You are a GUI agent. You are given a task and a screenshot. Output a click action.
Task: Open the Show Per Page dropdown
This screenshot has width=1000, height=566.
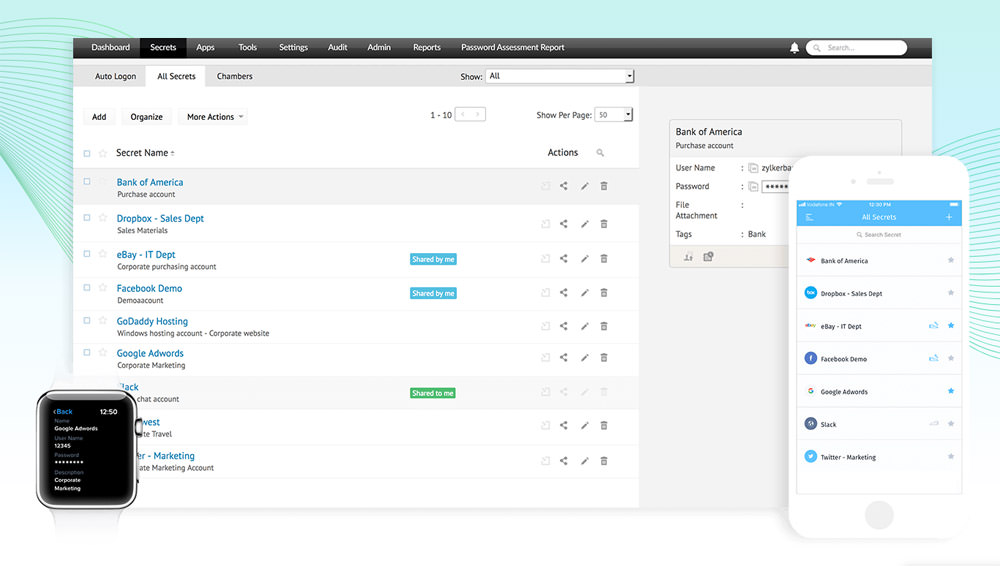(614, 115)
